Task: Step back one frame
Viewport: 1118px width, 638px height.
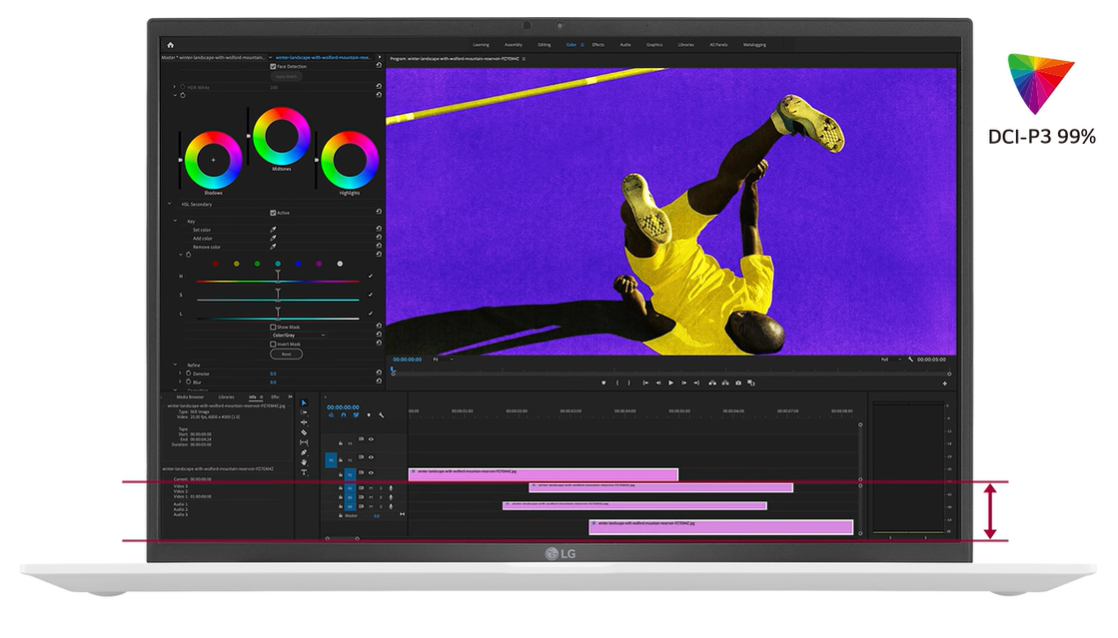Action: 658,383
